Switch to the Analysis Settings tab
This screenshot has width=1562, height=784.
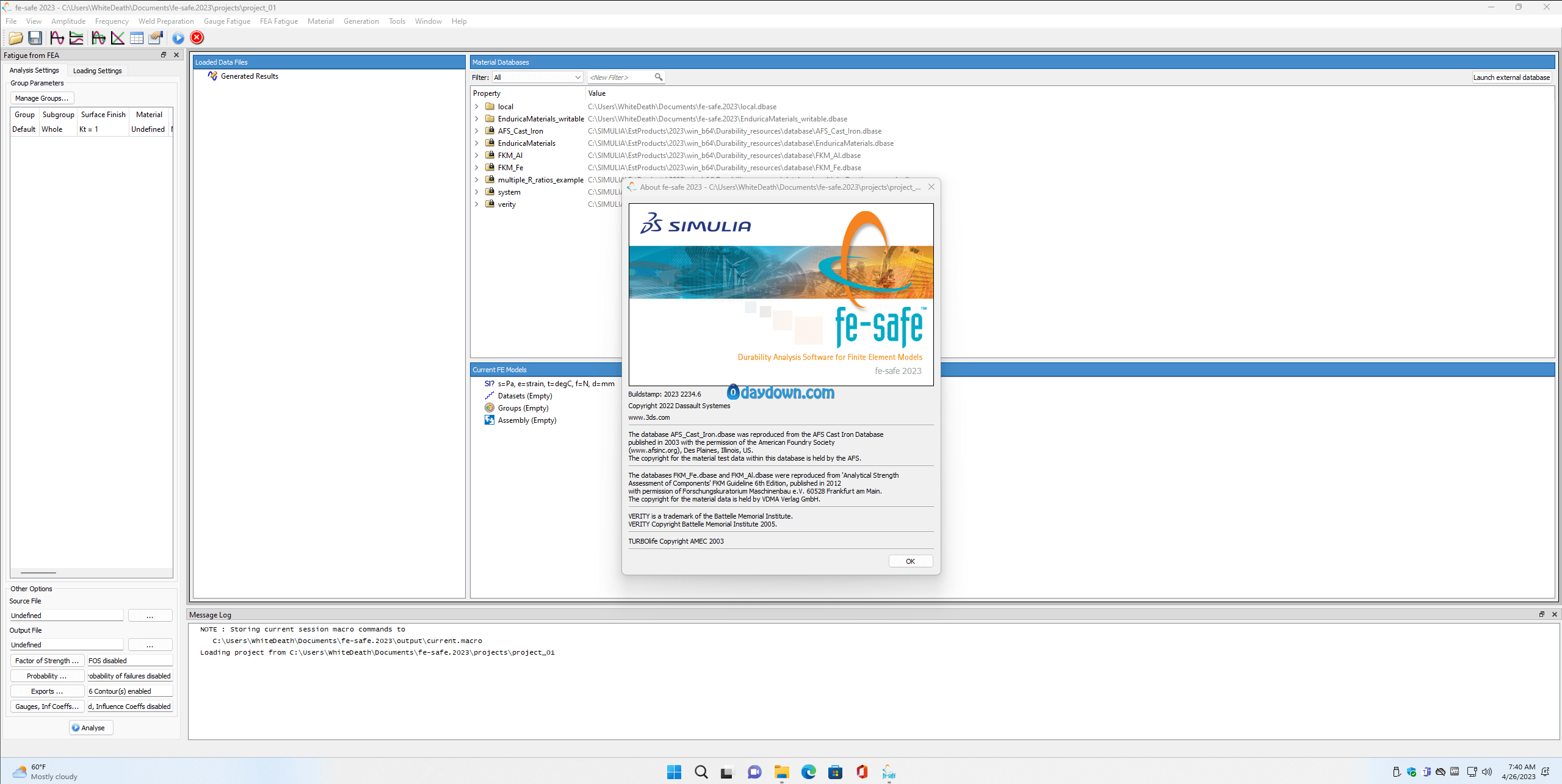pyautogui.click(x=34, y=70)
